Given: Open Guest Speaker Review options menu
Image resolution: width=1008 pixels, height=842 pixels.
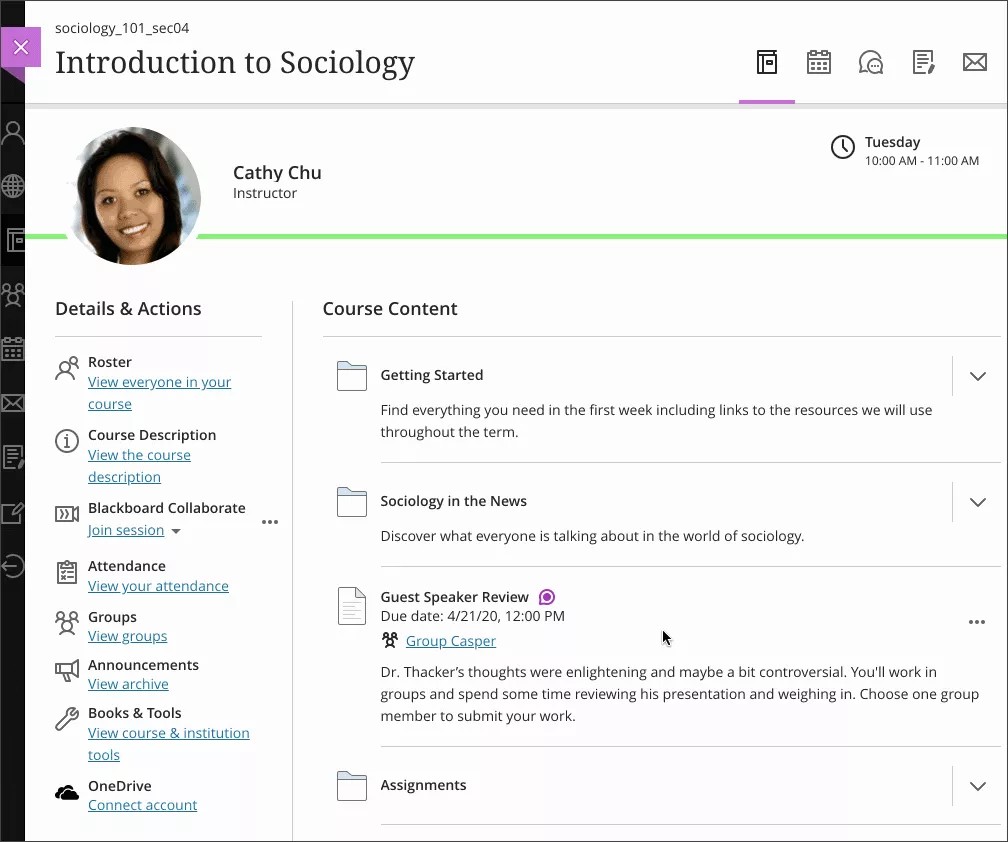Looking at the screenshot, I should [977, 621].
